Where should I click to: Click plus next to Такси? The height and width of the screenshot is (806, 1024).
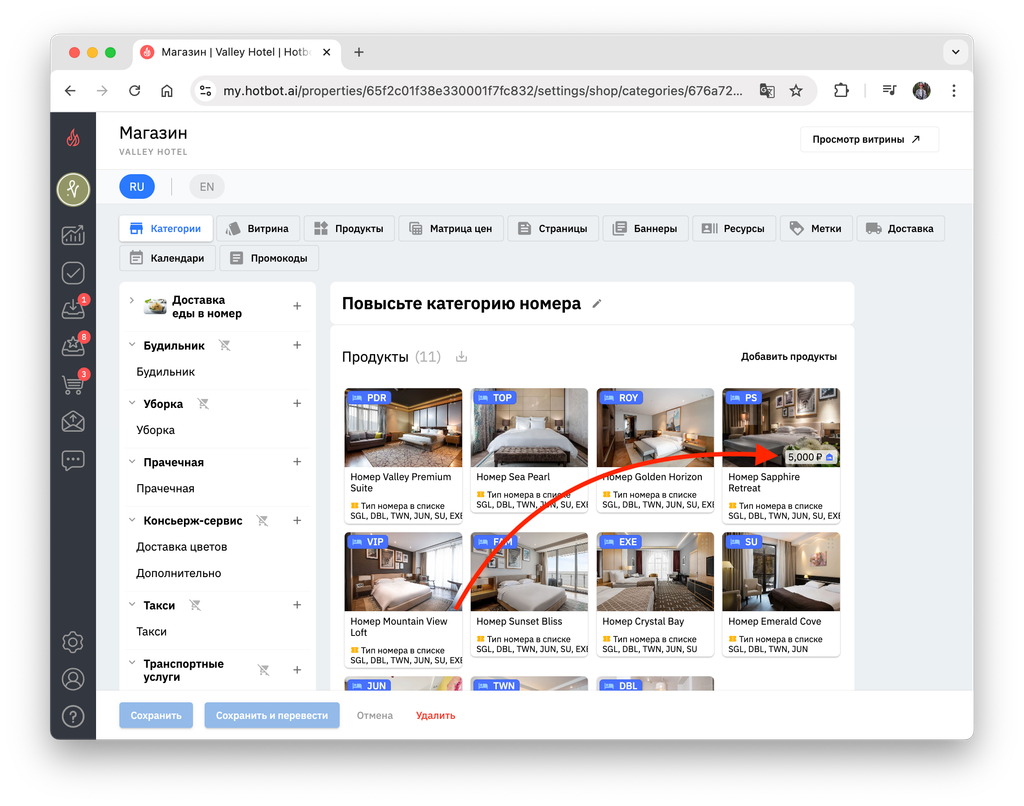(x=297, y=605)
